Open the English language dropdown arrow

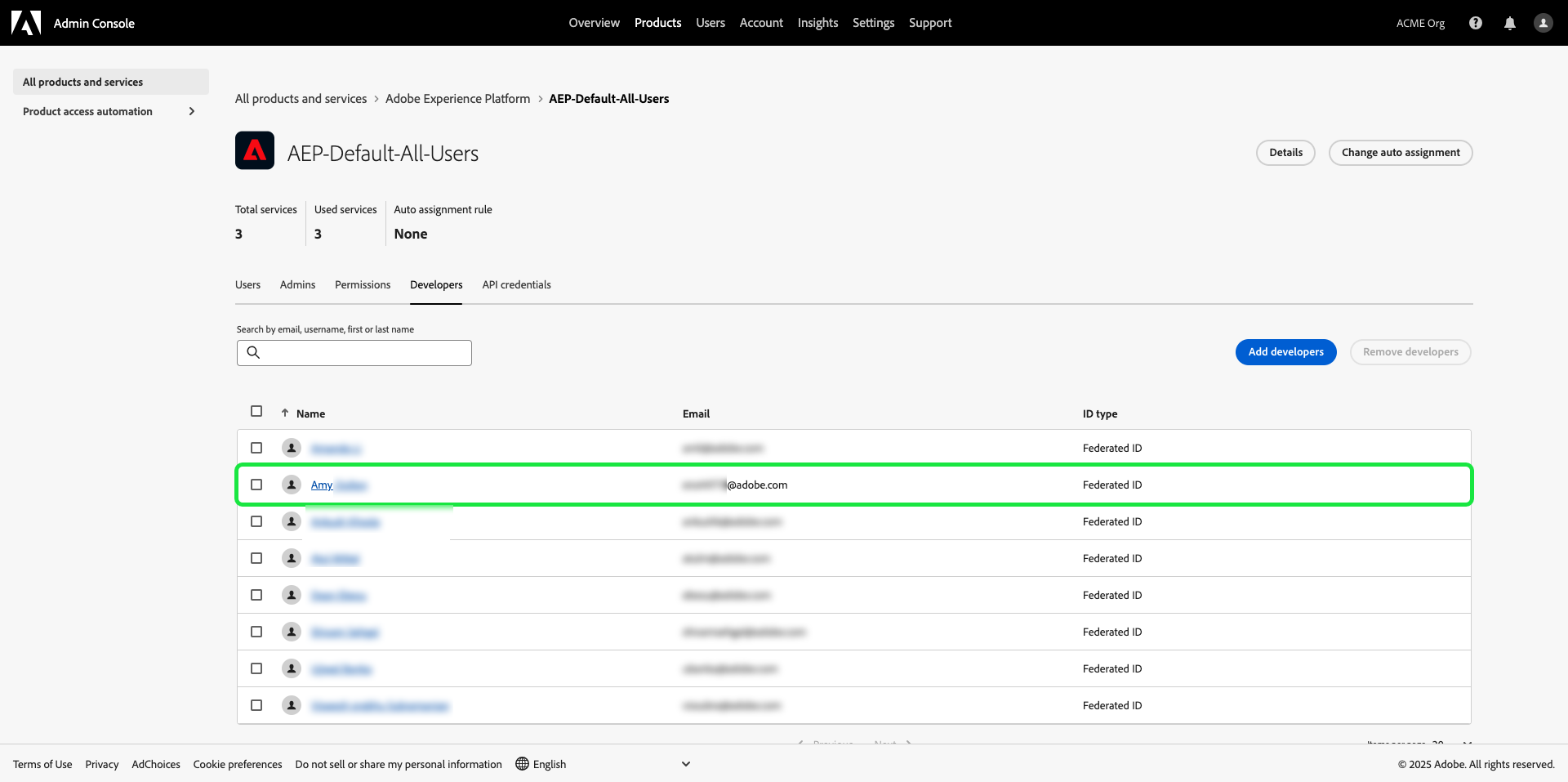pyautogui.click(x=686, y=764)
